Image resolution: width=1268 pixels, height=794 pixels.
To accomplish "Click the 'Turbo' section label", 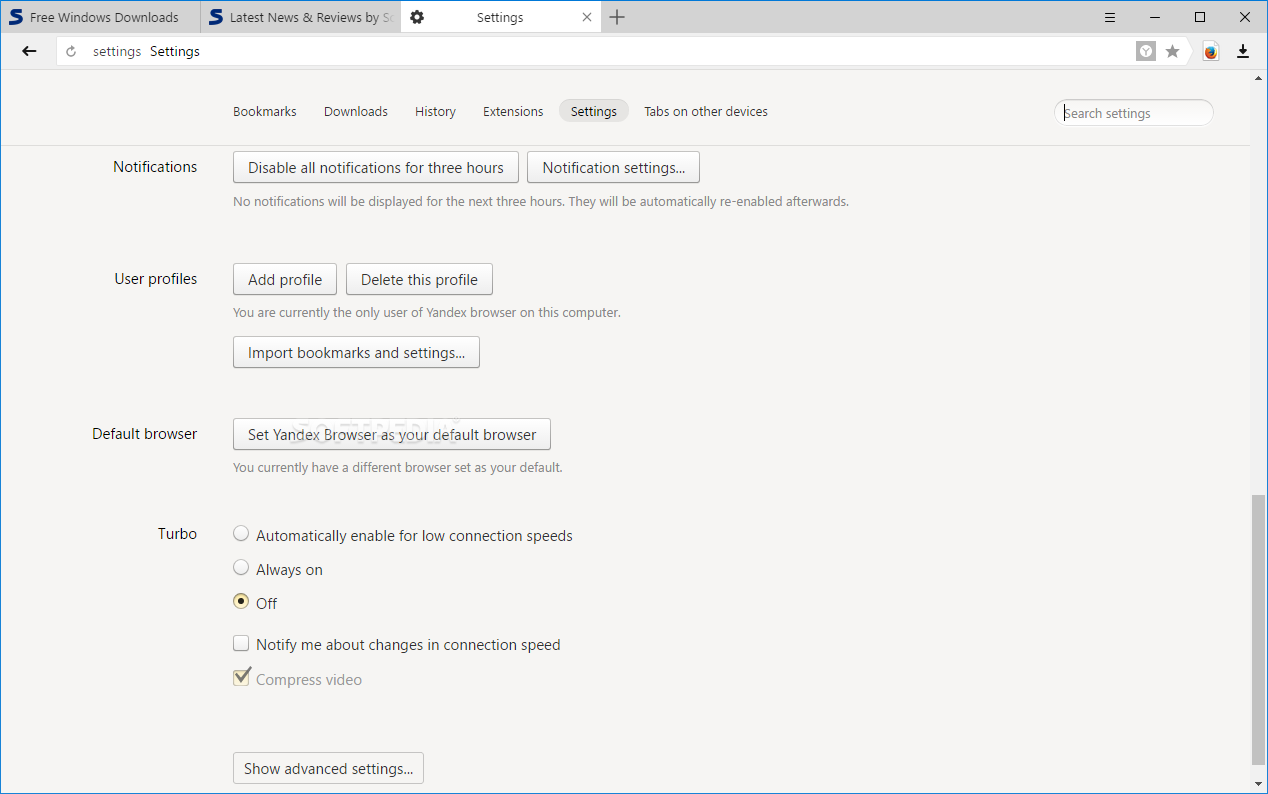I will pos(177,533).
